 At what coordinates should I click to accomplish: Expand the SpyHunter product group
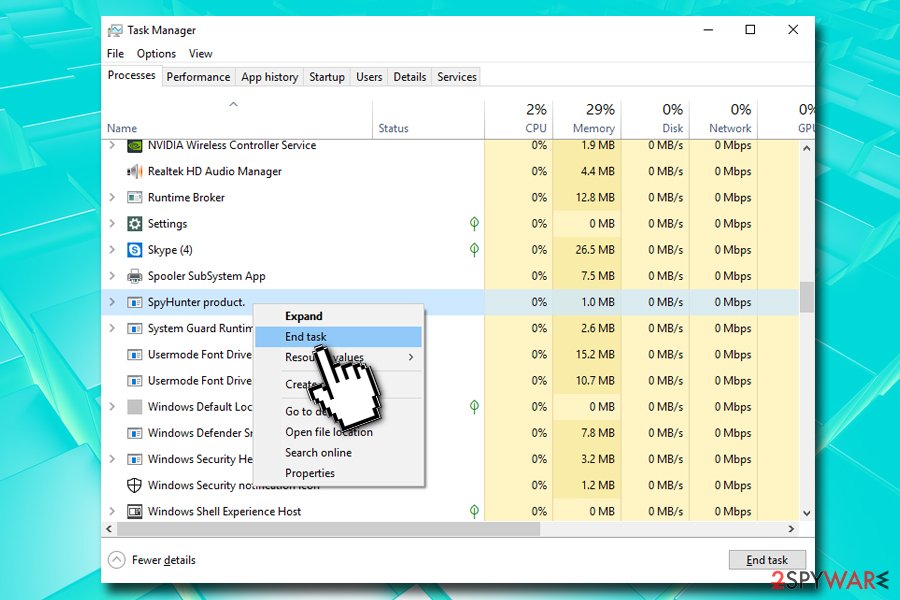click(112, 302)
